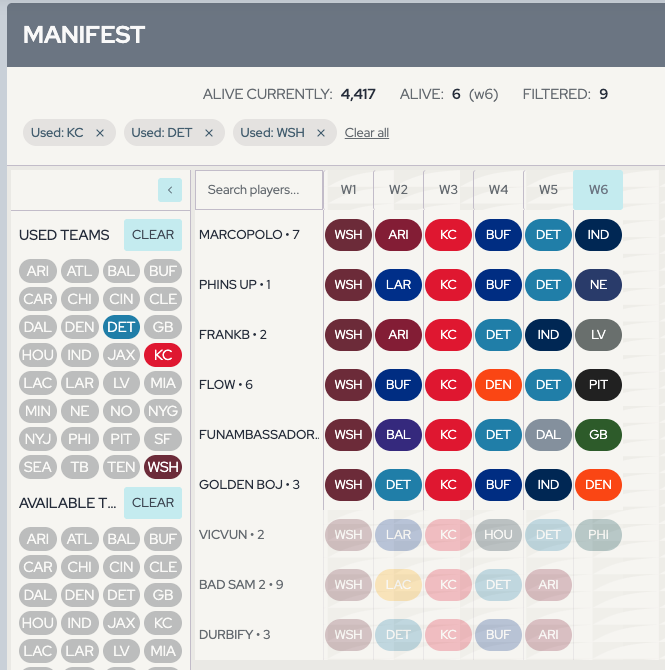Toggle CLE in Available Teams

(x=163, y=567)
